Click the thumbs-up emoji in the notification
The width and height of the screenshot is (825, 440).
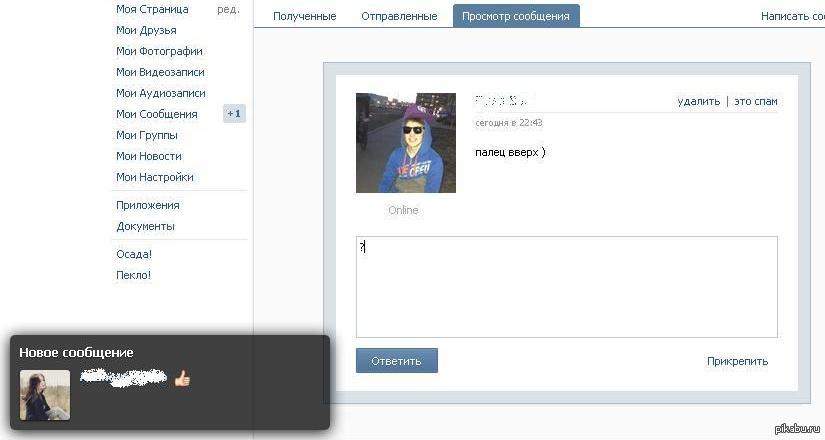[182, 378]
